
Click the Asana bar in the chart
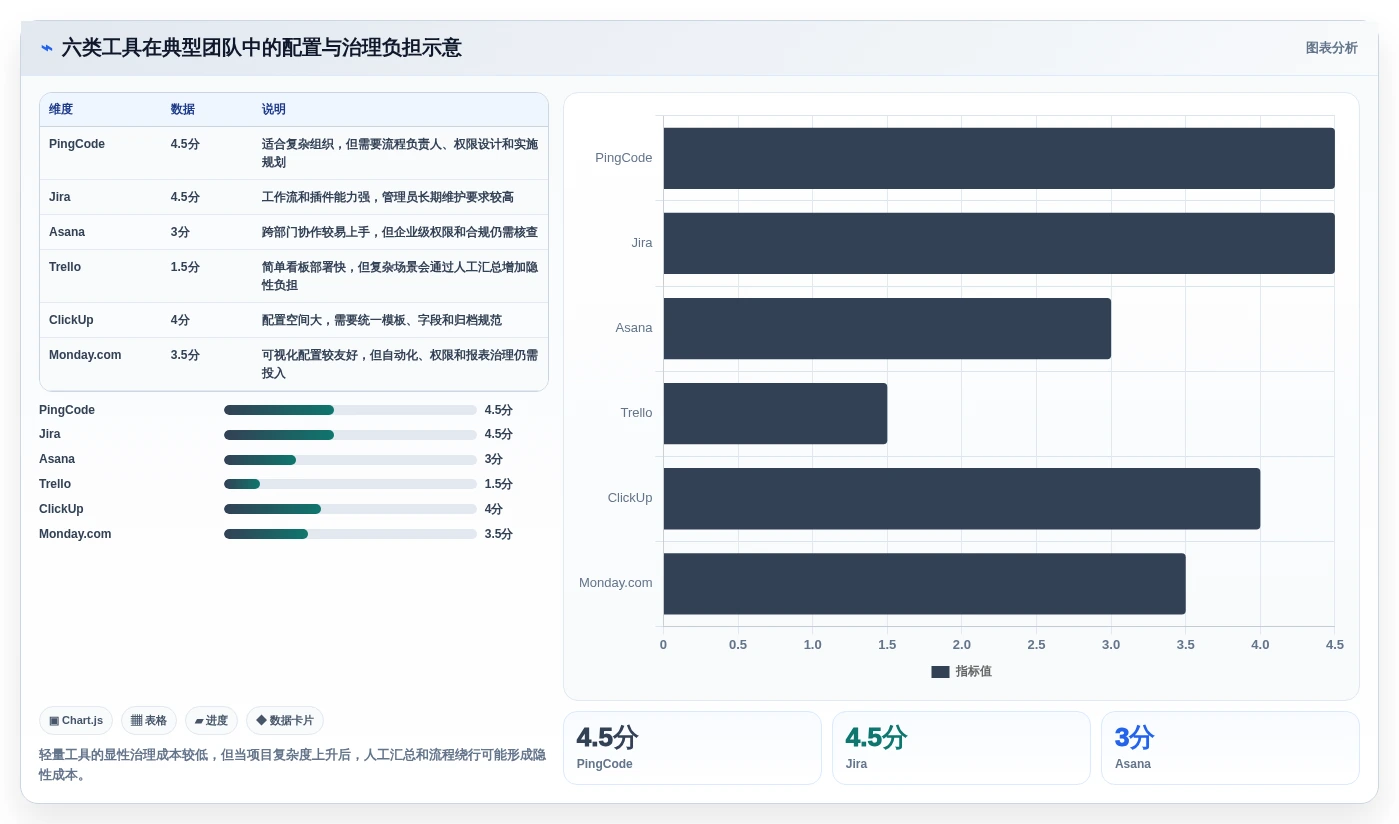click(x=887, y=328)
